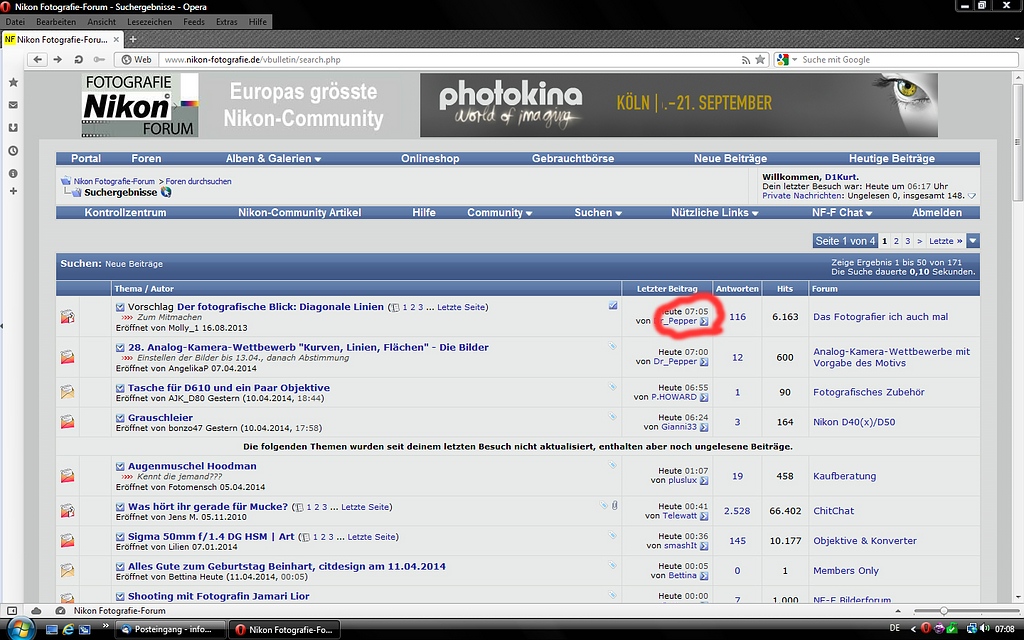
Task: Expand the Community dropdown
Action: (500, 213)
